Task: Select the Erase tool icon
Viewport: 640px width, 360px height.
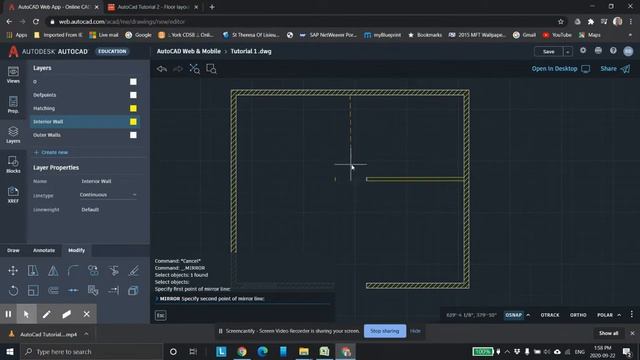Action: (133, 271)
